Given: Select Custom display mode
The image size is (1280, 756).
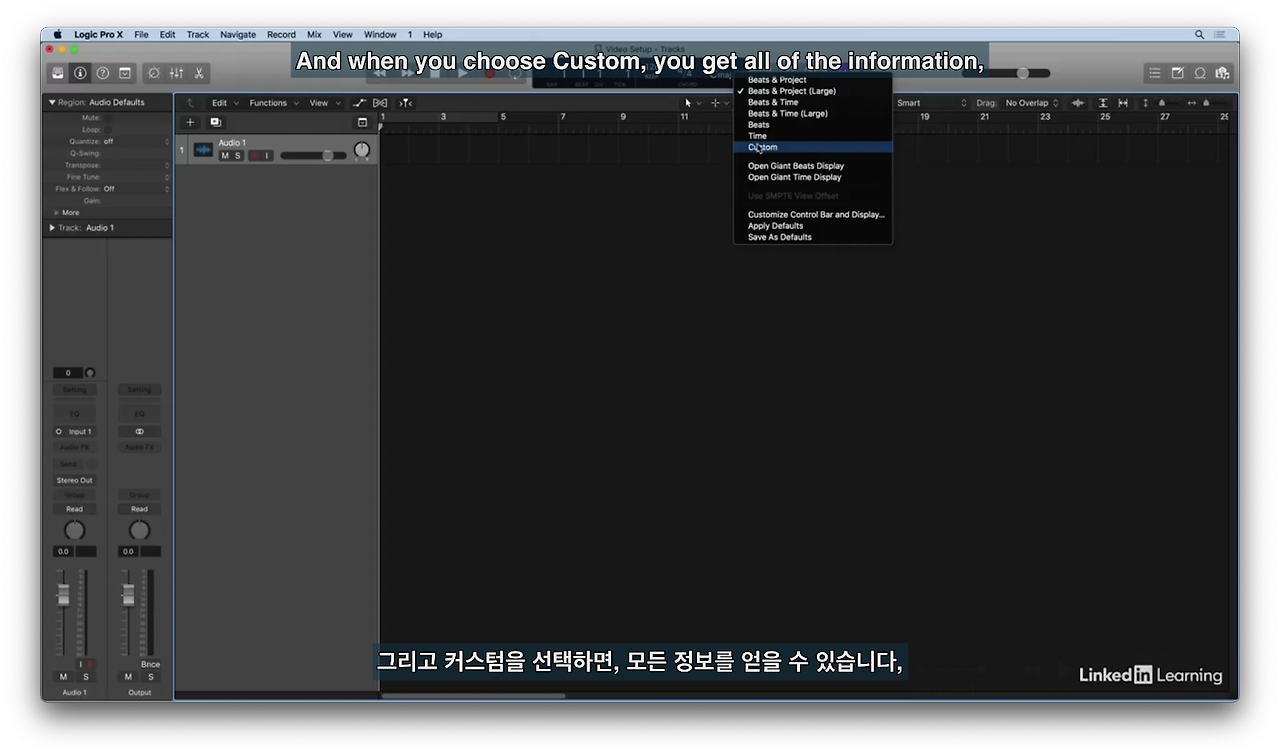Looking at the screenshot, I should 813,147.
